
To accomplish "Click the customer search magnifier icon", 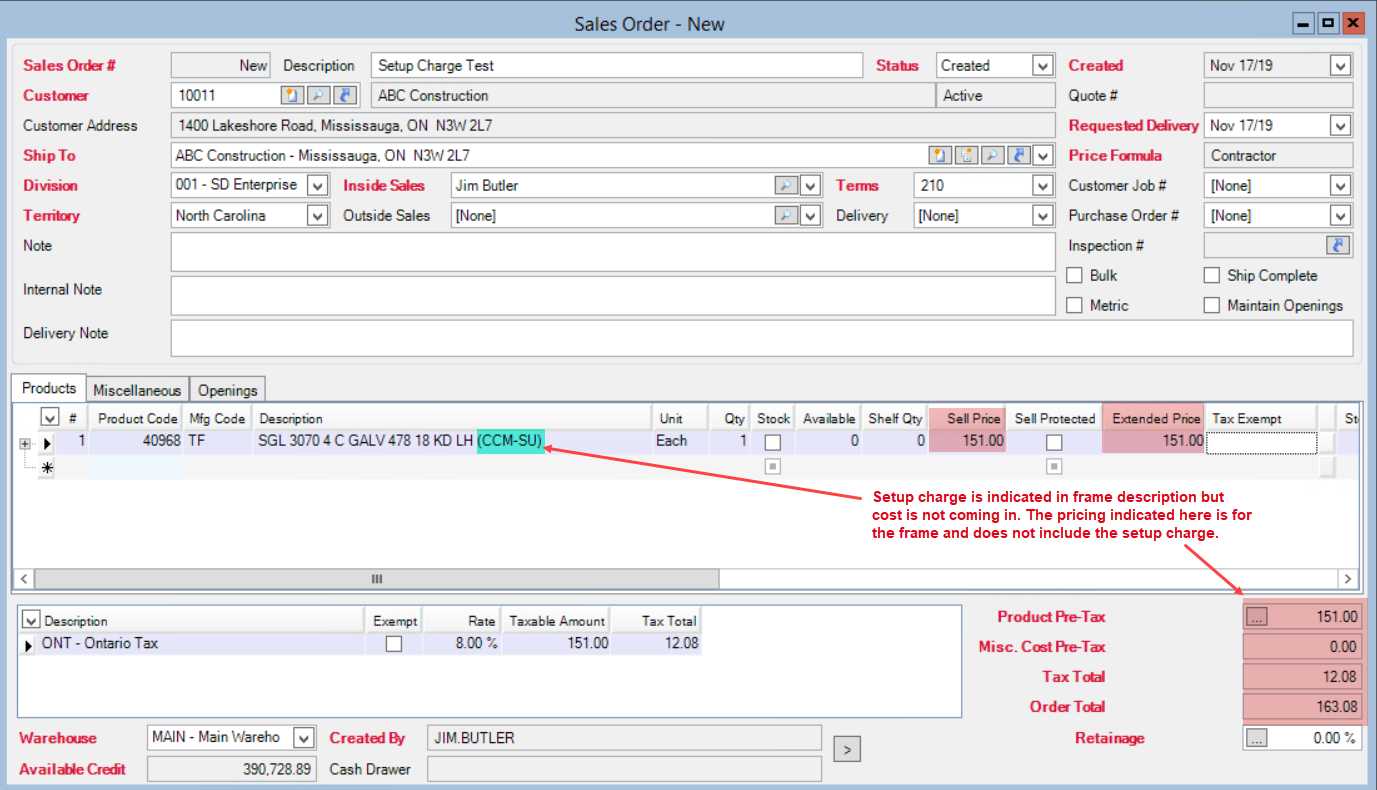I will tap(317, 96).
